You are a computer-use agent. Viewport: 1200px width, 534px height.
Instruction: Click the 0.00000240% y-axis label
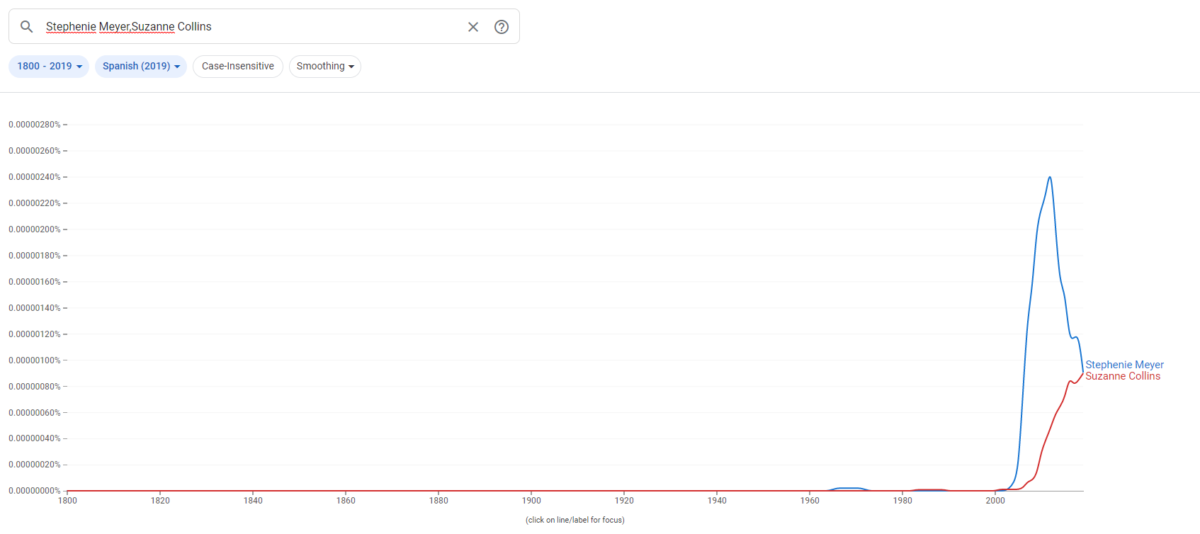[x=35, y=177]
